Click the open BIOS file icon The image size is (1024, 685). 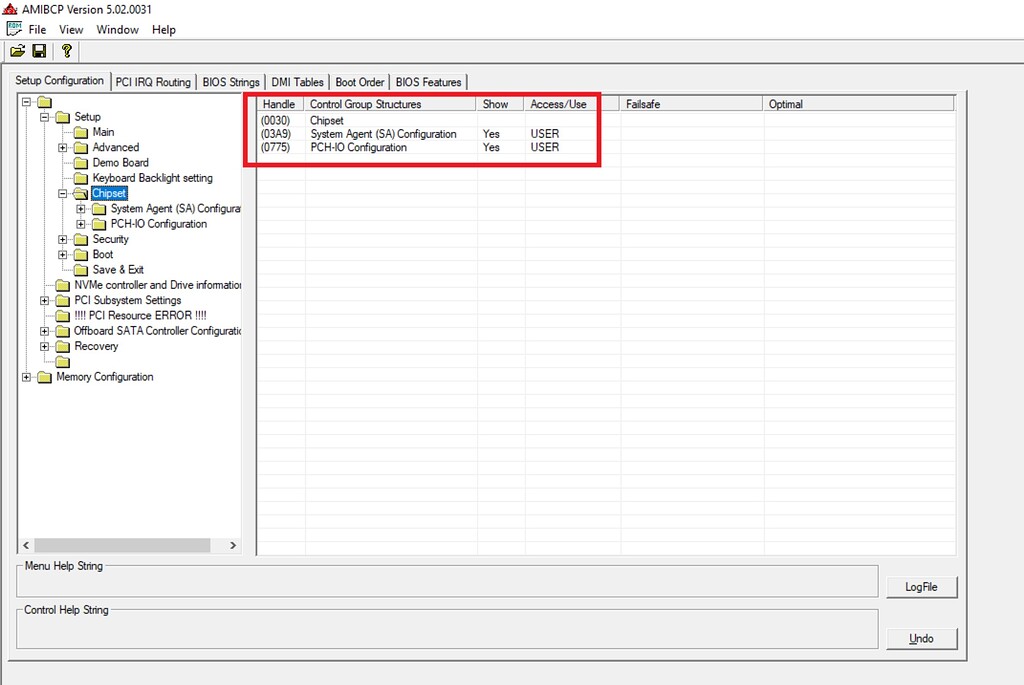click(x=17, y=51)
